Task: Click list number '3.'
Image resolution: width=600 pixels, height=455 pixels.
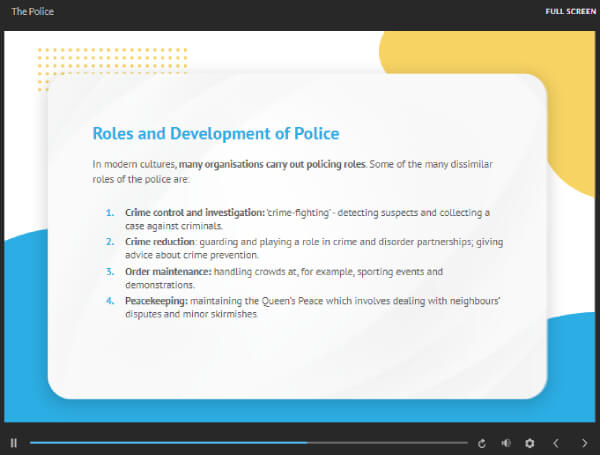Action: (110, 272)
